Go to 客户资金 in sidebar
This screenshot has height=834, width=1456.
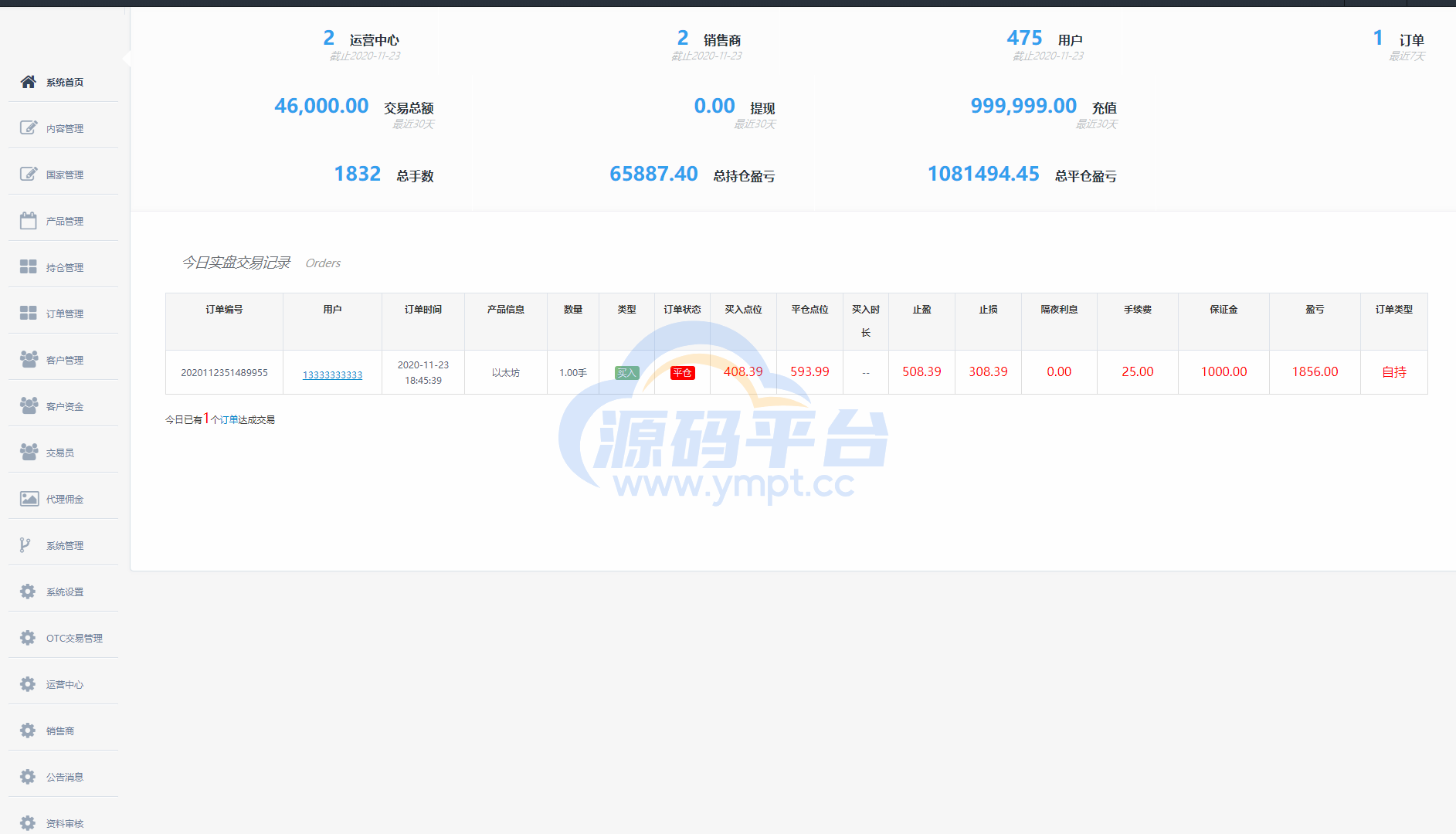(63, 406)
